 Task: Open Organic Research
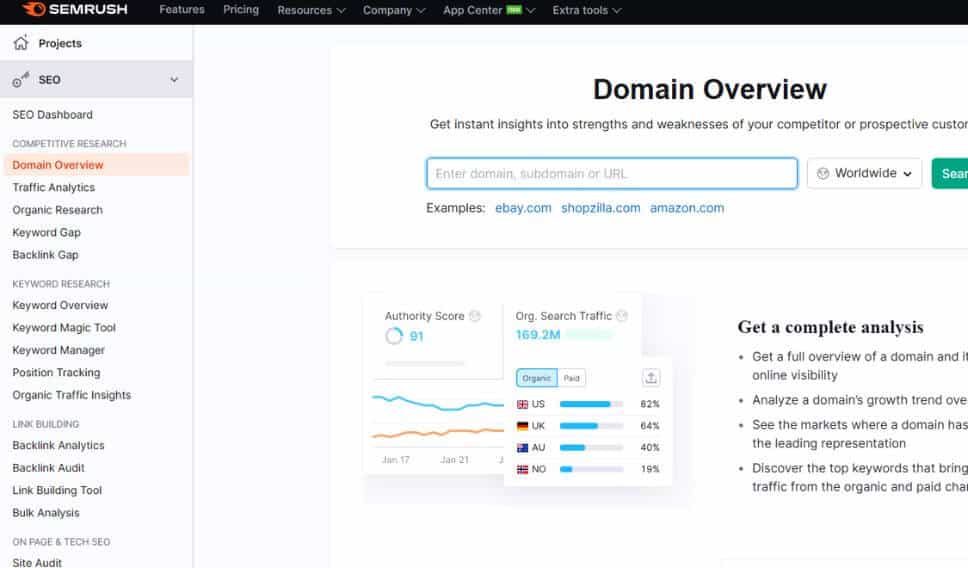[57, 210]
